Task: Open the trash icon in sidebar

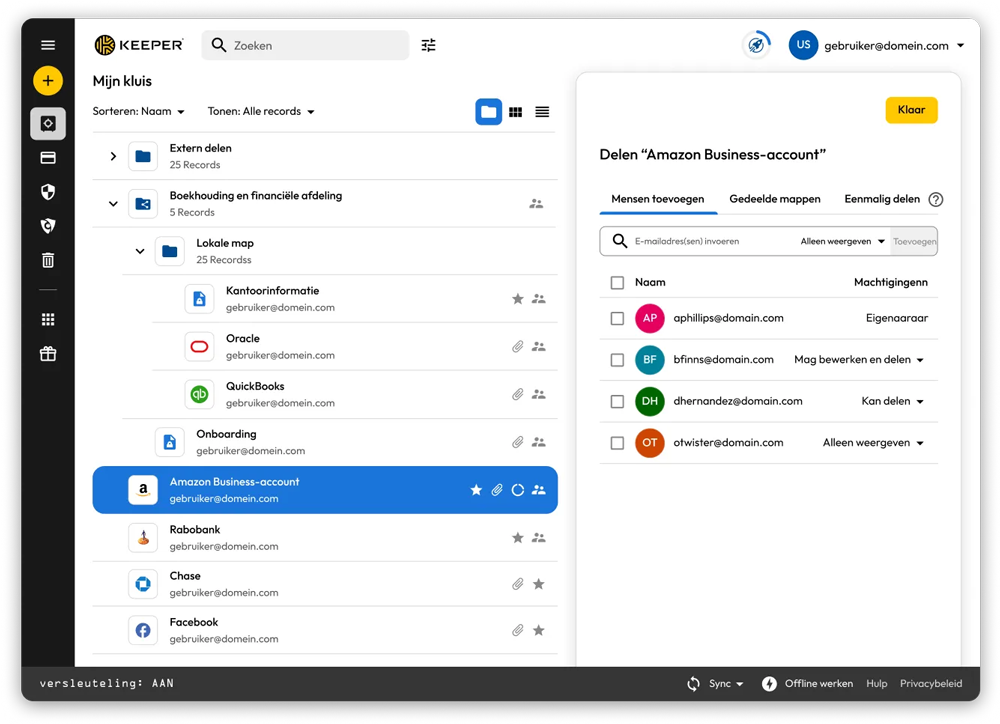Action: [x=47, y=260]
